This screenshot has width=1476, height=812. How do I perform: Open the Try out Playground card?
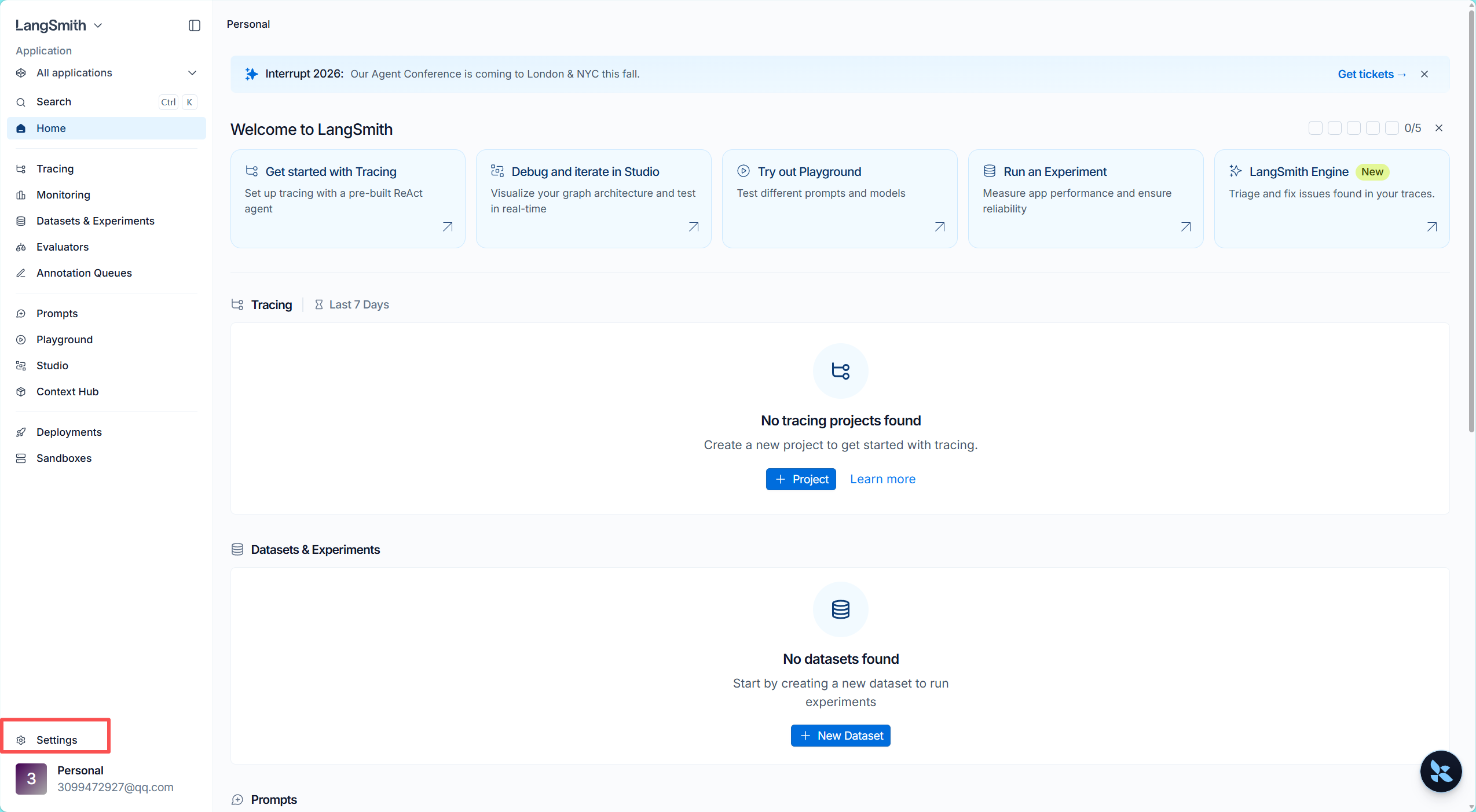pyautogui.click(x=840, y=199)
